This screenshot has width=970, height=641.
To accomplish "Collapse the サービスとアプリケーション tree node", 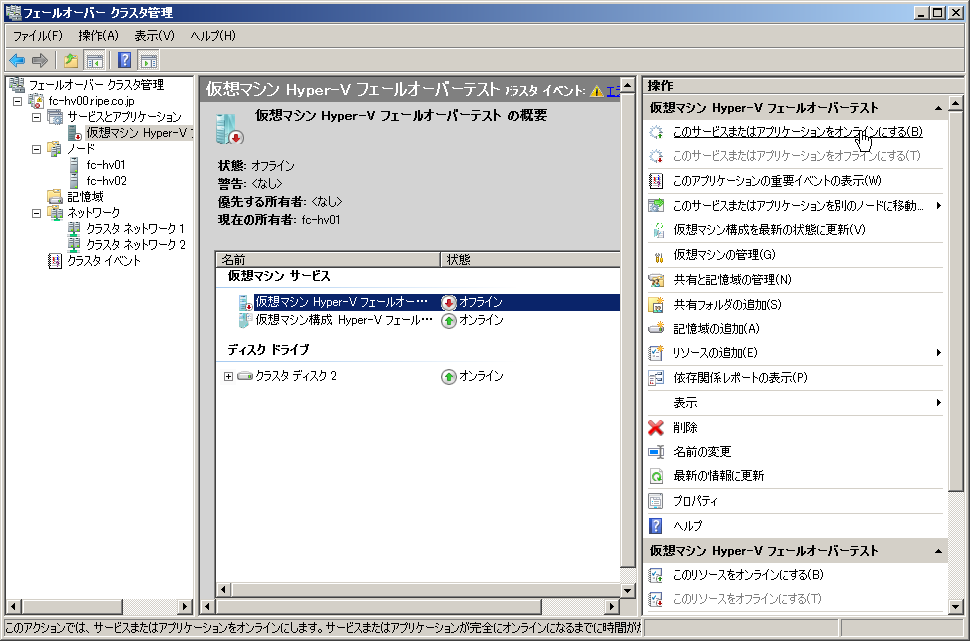I will point(36,117).
